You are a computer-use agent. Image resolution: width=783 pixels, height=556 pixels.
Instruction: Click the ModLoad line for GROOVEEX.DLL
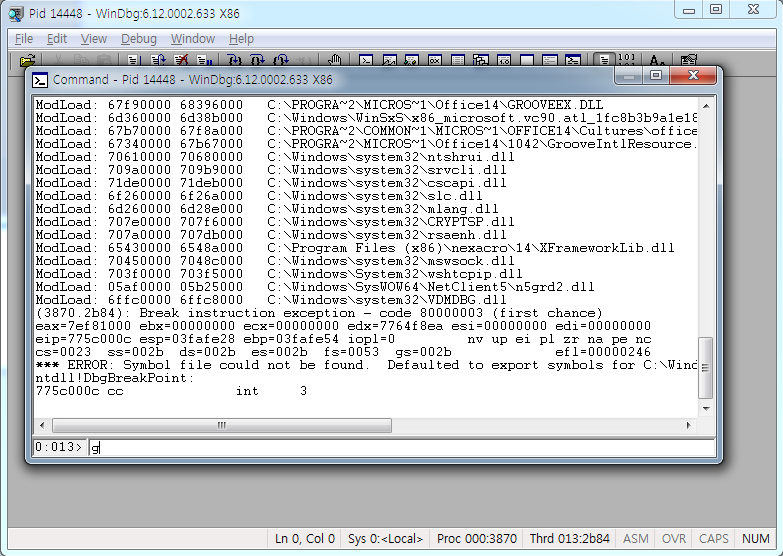click(320, 105)
